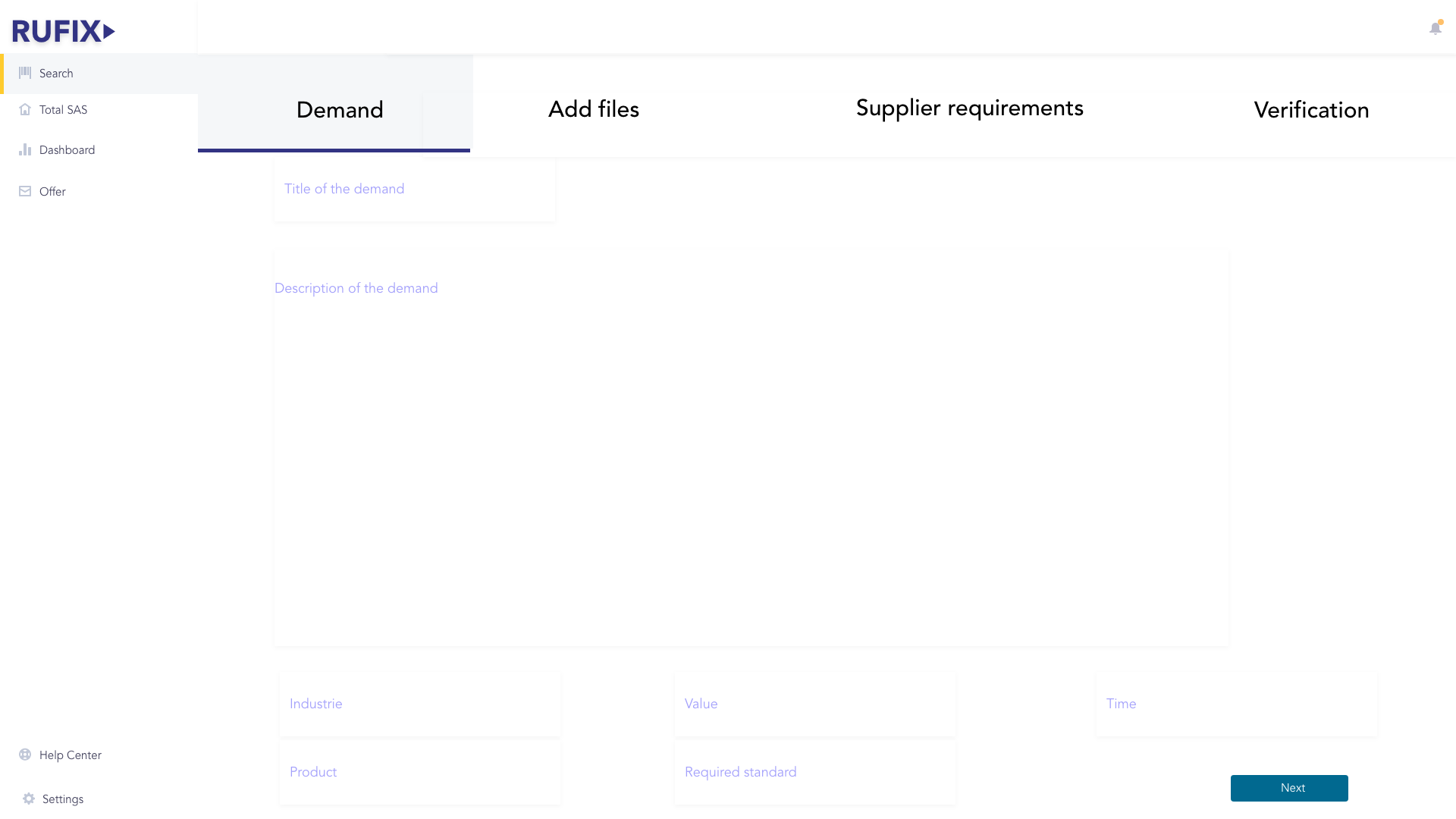Open the Product field
This screenshot has width=1456, height=819.
coord(419,772)
